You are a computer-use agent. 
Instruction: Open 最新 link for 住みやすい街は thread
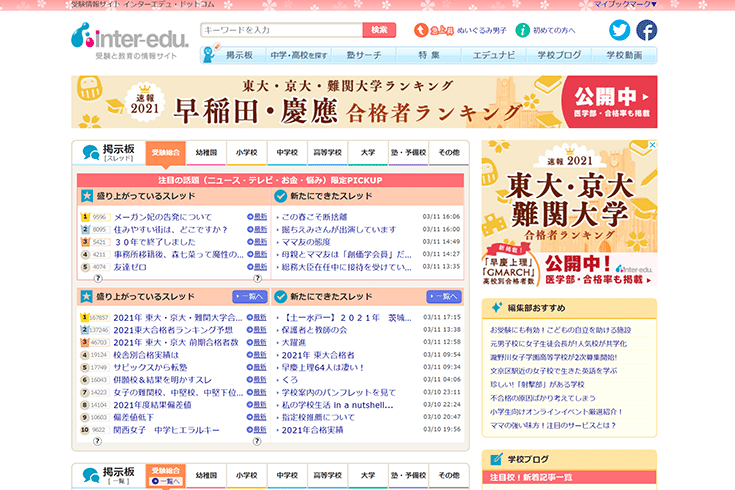(257, 229)
